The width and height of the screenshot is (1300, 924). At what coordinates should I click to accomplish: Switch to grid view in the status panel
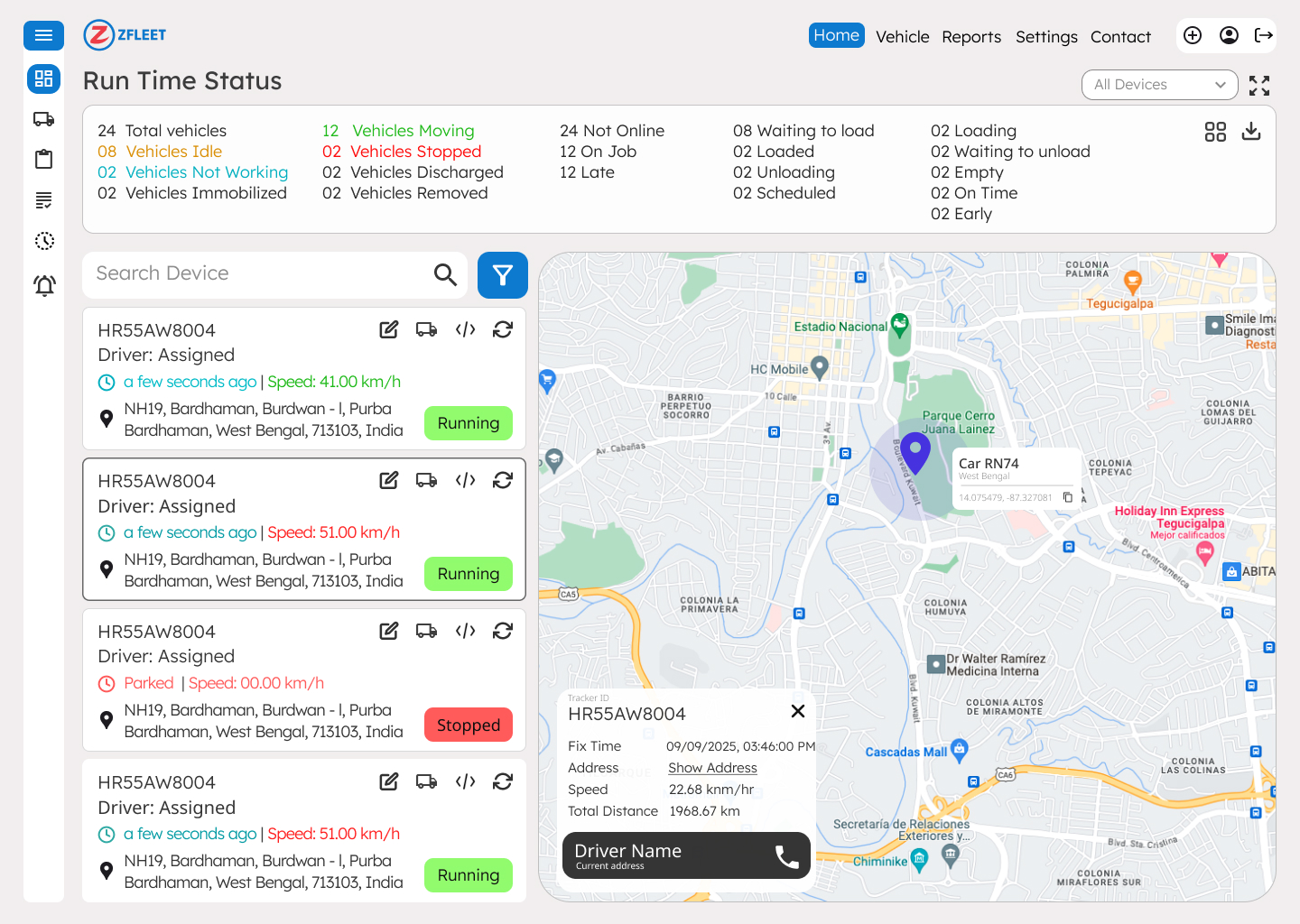click(x=1215, y=132)
